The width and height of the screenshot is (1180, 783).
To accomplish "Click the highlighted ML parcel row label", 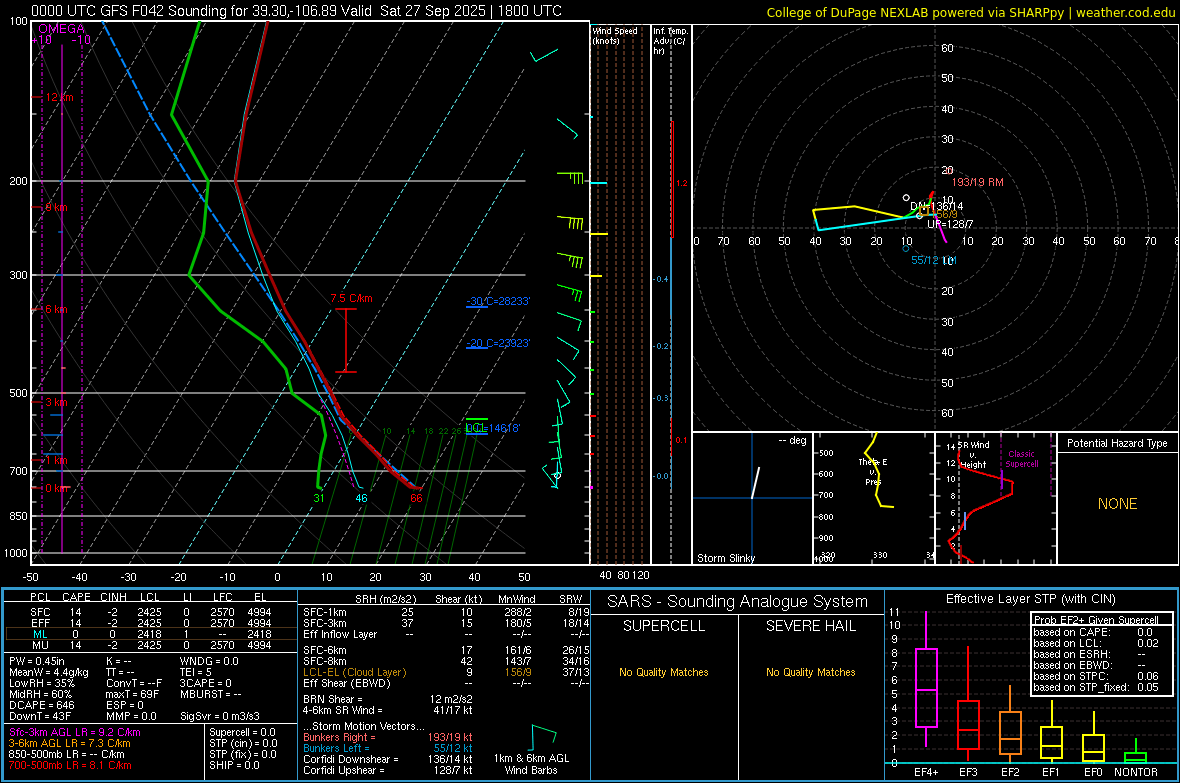I will click(40, 634).
